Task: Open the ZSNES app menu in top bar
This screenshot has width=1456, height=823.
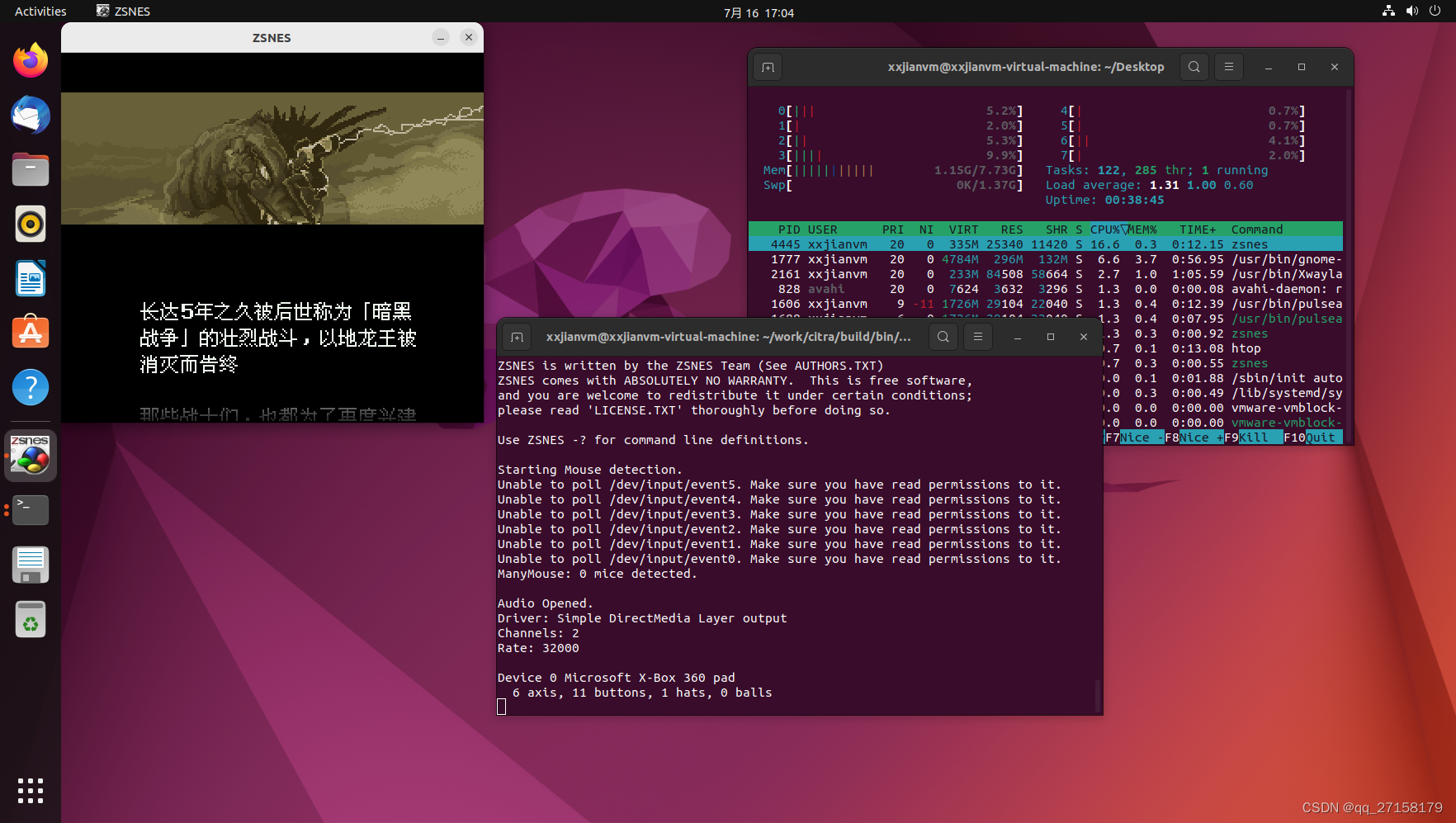Action: (123, 12)
